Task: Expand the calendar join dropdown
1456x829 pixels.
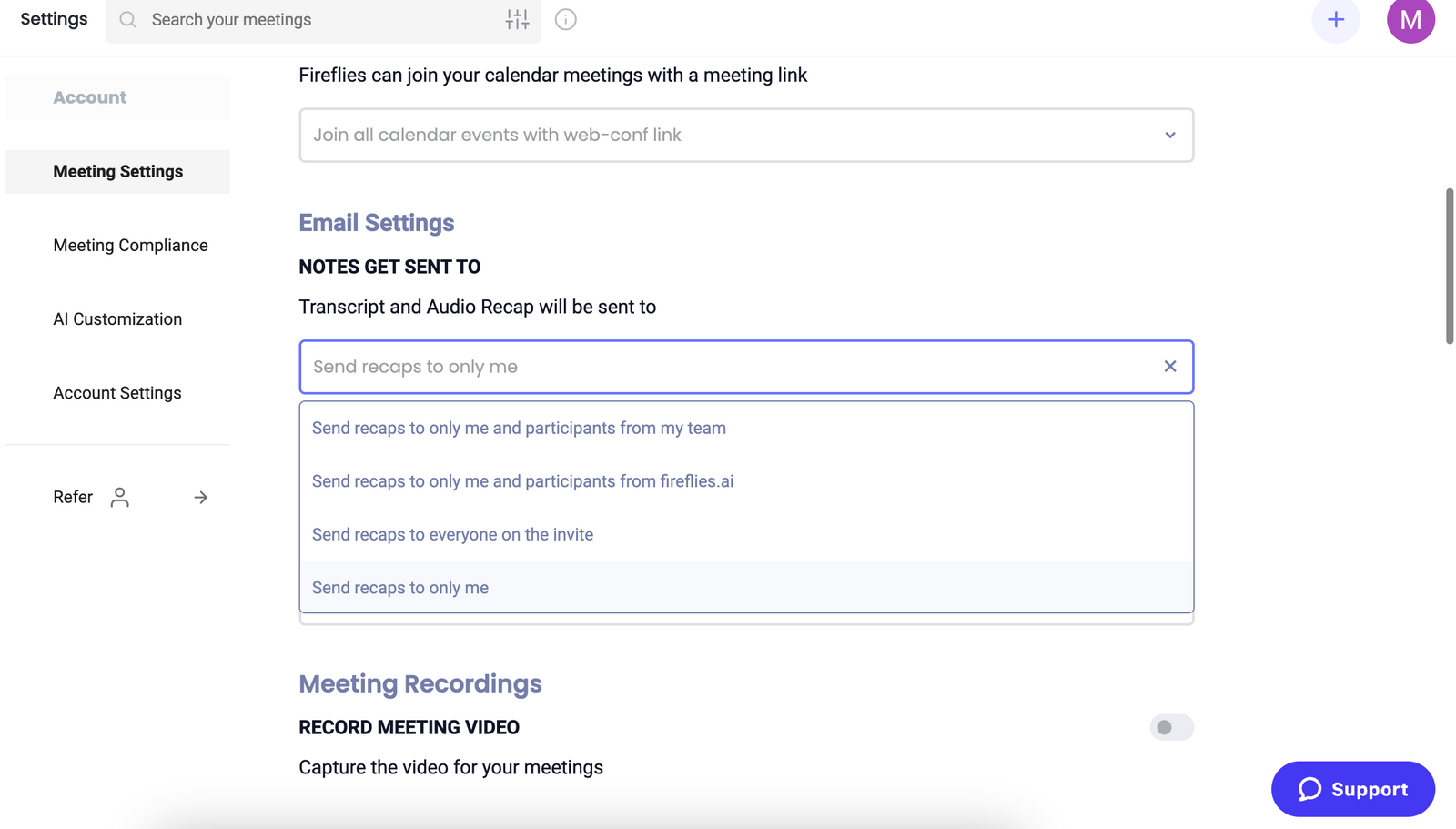Action: [1170, 136]
